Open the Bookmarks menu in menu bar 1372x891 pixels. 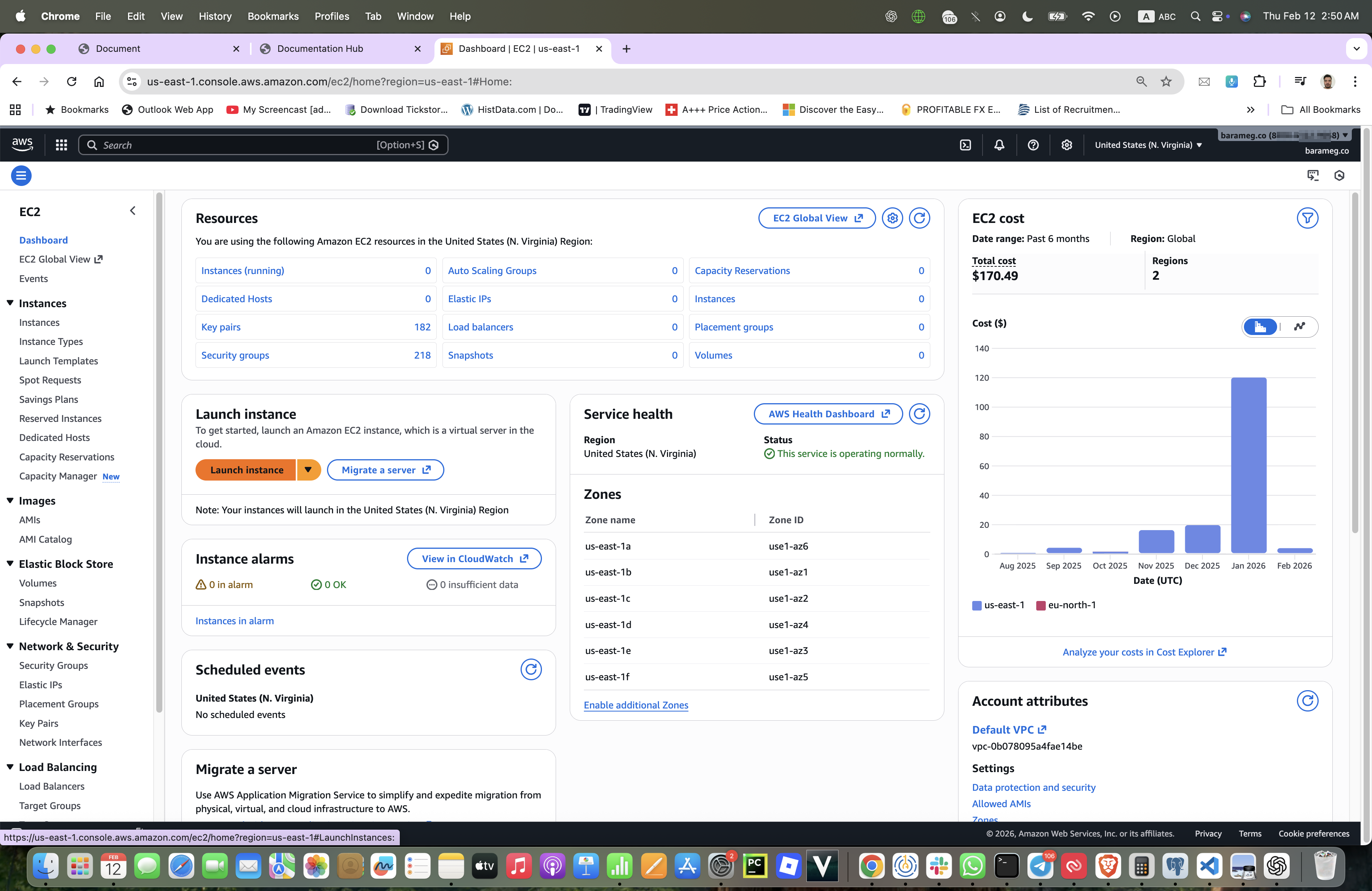click(272, 16)
